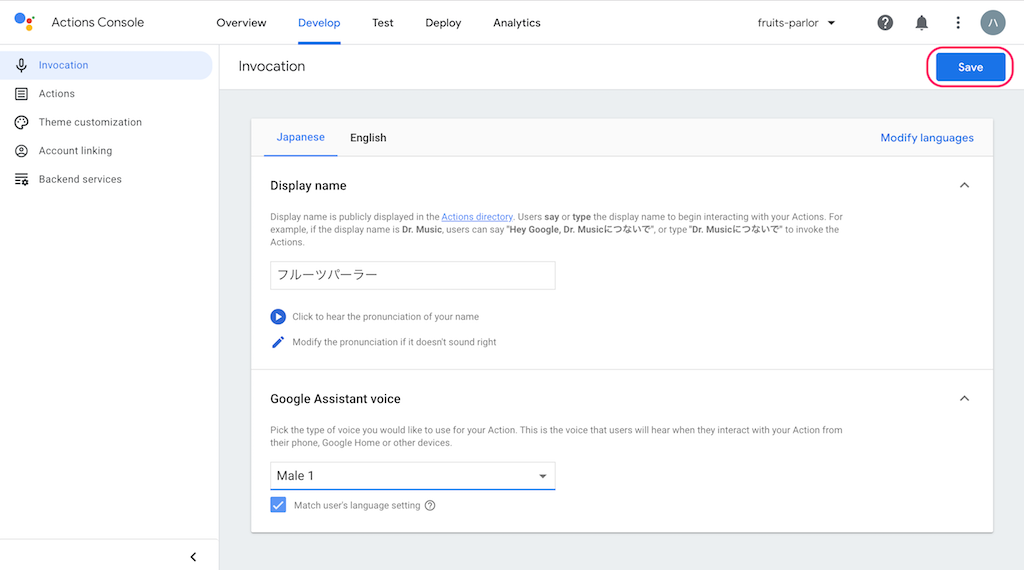Click the Invocation microphone icon
This screenshot has width=1024, height=570.
tap(22, 65)
